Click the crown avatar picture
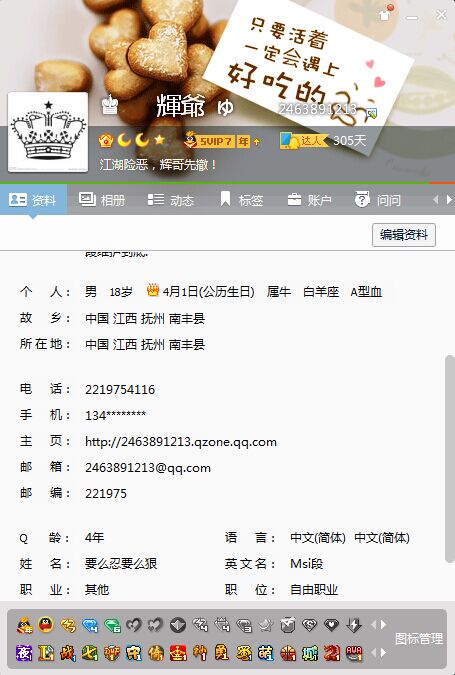The height and width of the screenshot is (675, 455). (48, 132)
